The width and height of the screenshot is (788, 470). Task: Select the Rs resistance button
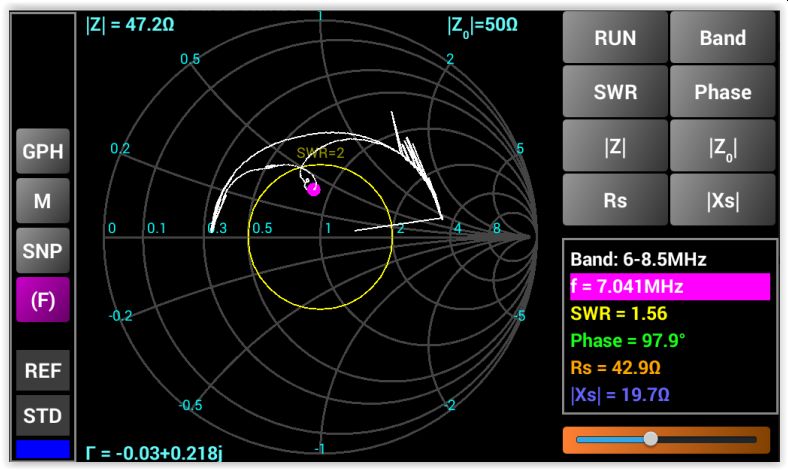[x=615, y=200]
